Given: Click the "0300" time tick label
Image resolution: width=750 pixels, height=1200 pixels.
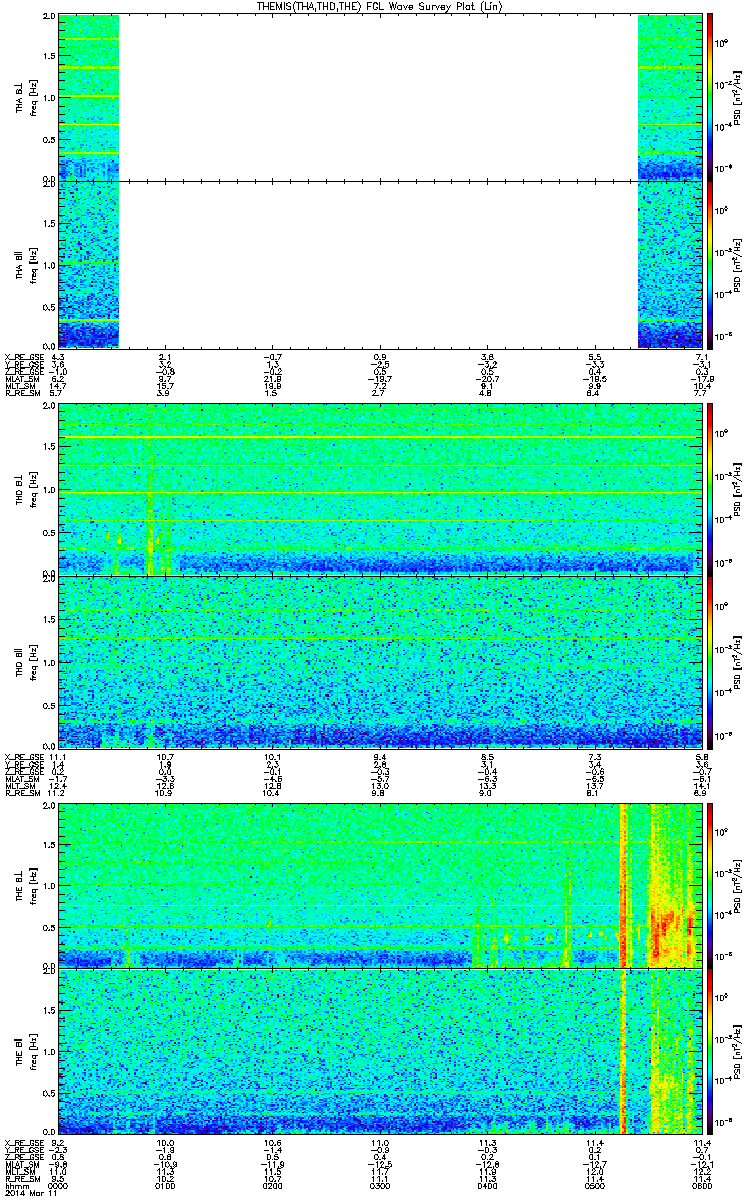Looking at the screenshot, I should 380,1186.
